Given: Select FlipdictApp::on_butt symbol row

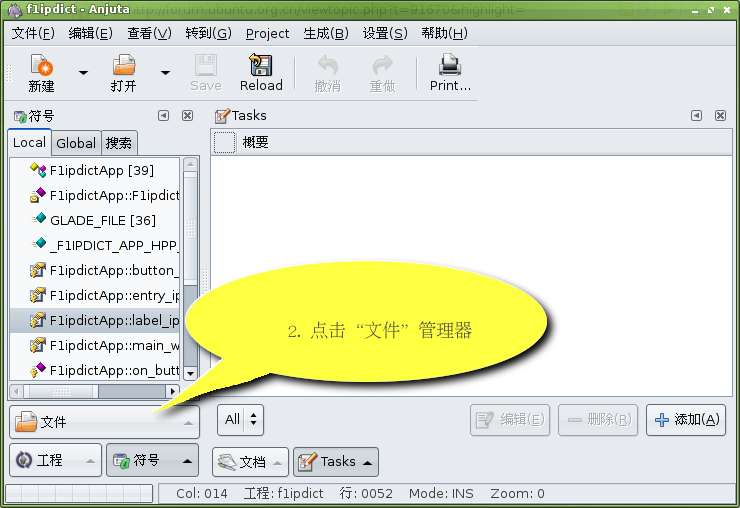Looking at the screenshot, I should tap(95, 370).
